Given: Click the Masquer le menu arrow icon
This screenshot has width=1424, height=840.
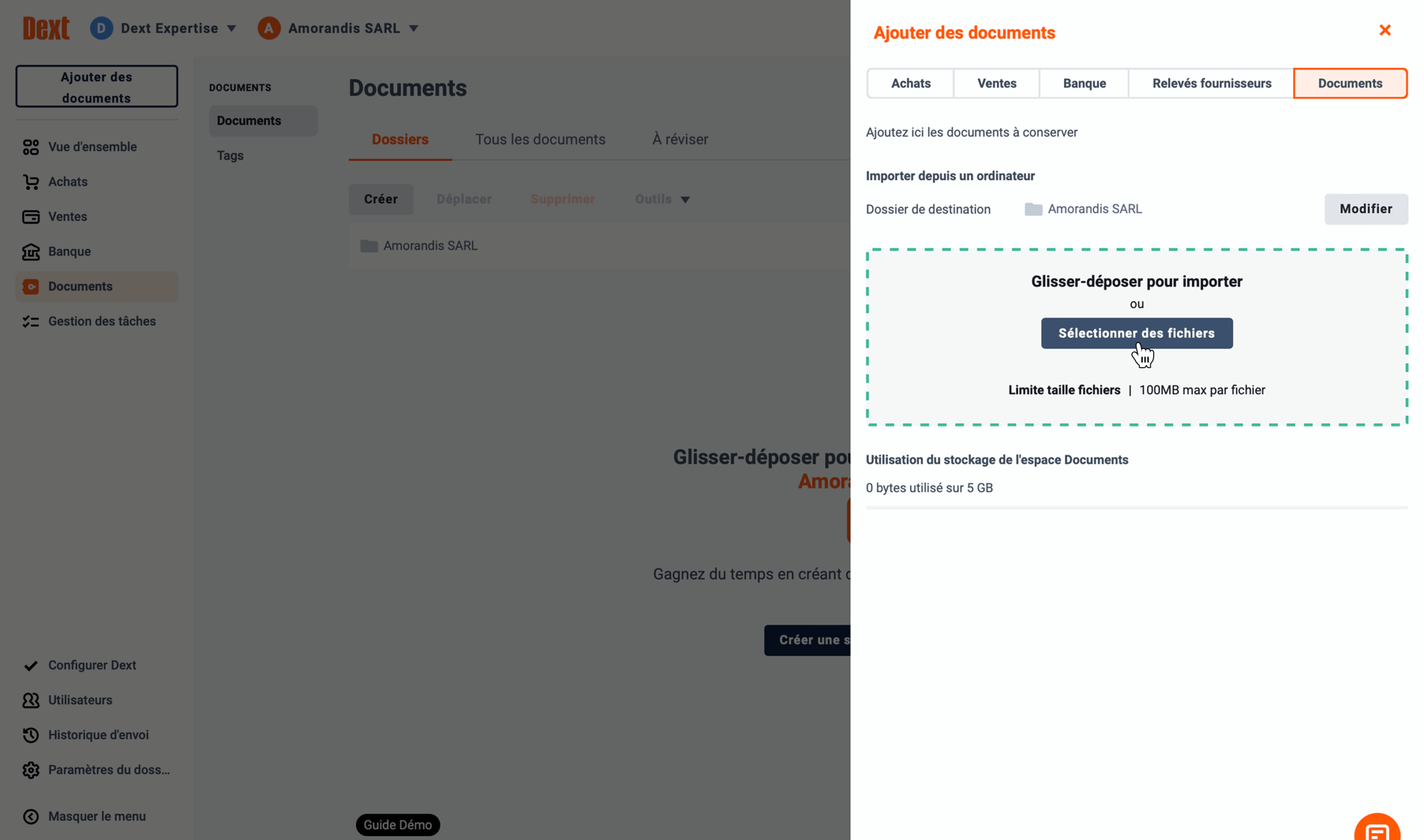Looking at the screenshot, I should coord(31,816).
